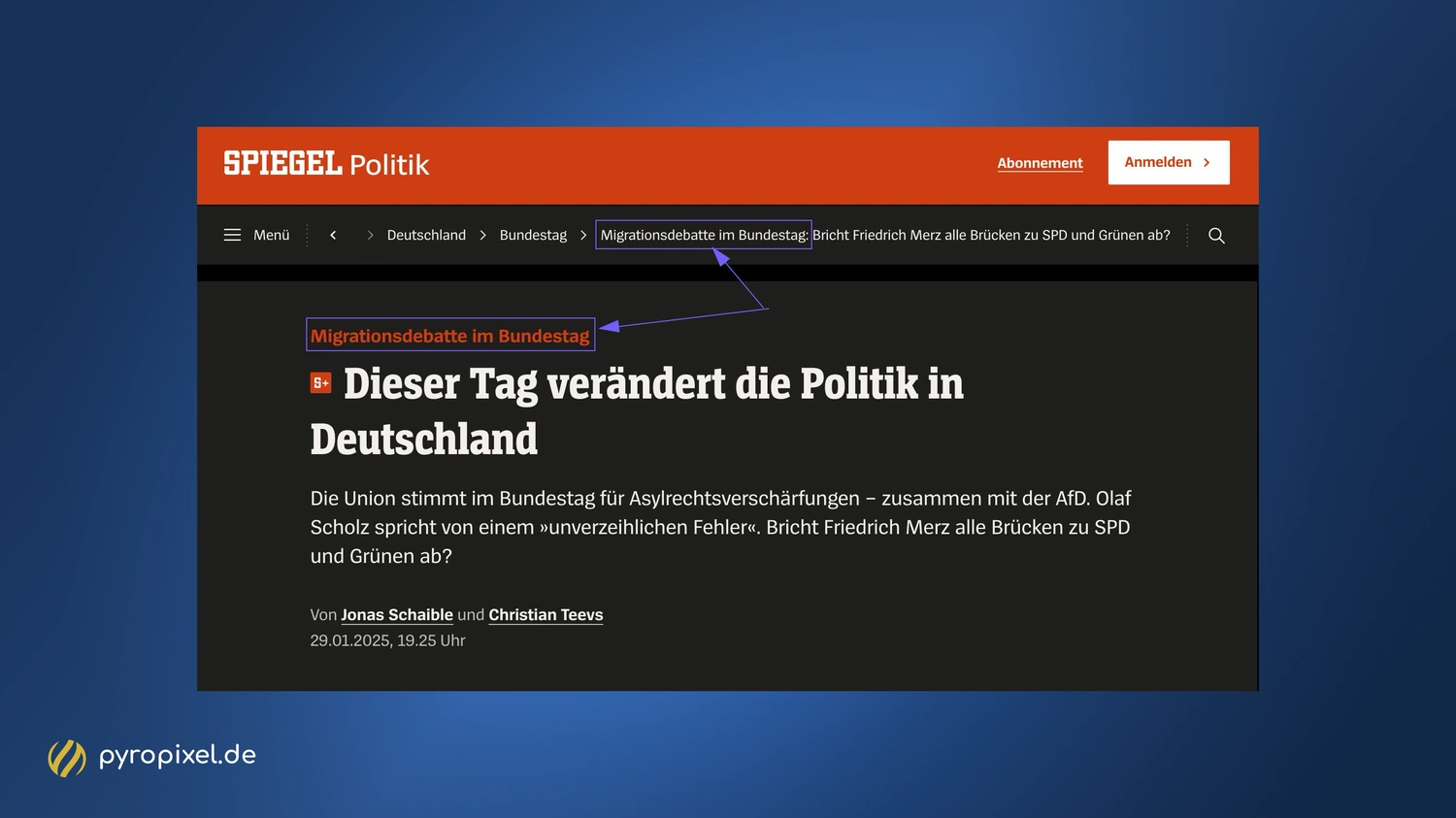This screenshot has width=1456, height=818.
Task: Click the date 29.01.2025, 19.25 Uhr
Action: click(387, 640)
